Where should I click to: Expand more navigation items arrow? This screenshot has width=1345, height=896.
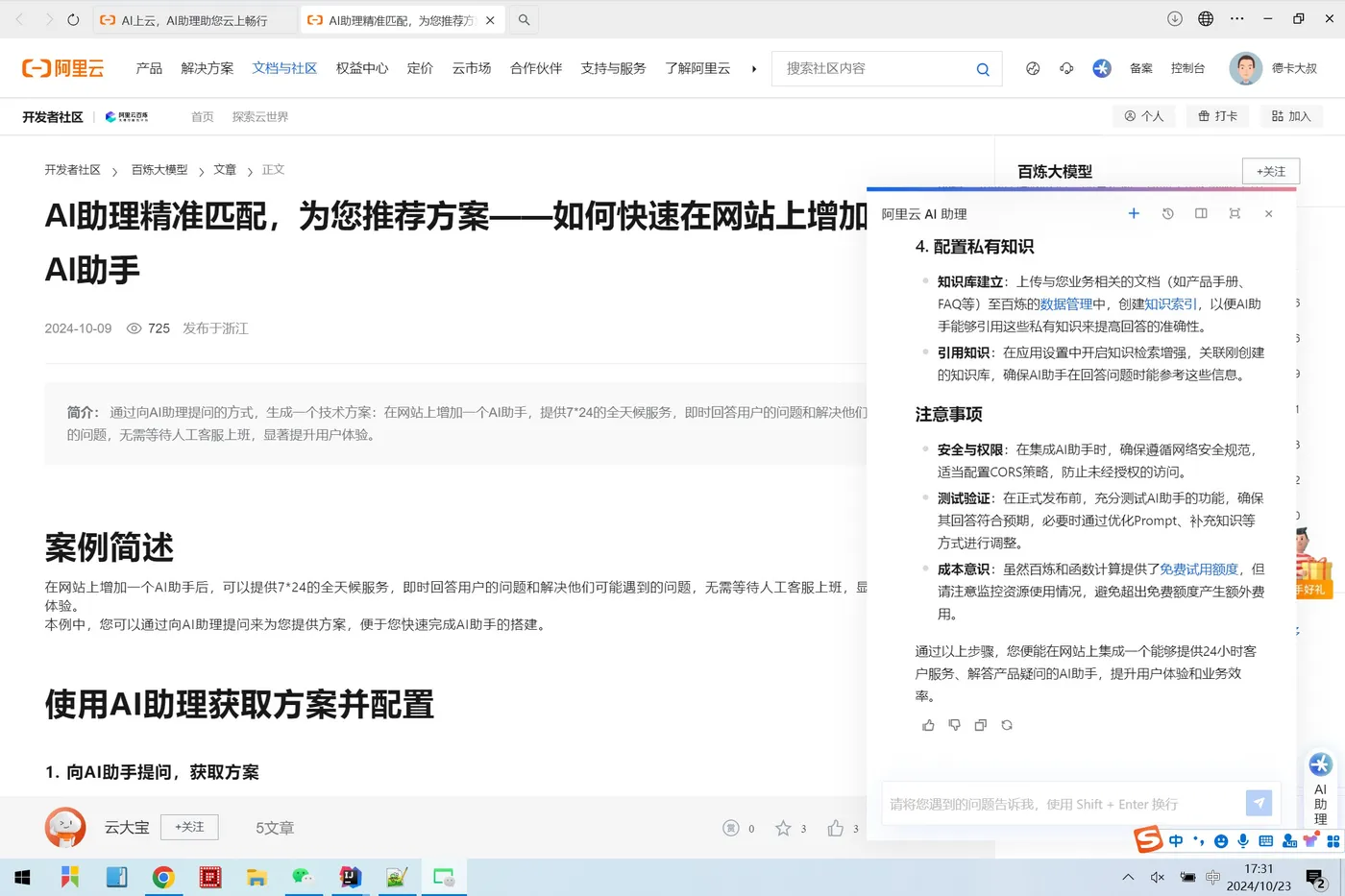(754, 68)
